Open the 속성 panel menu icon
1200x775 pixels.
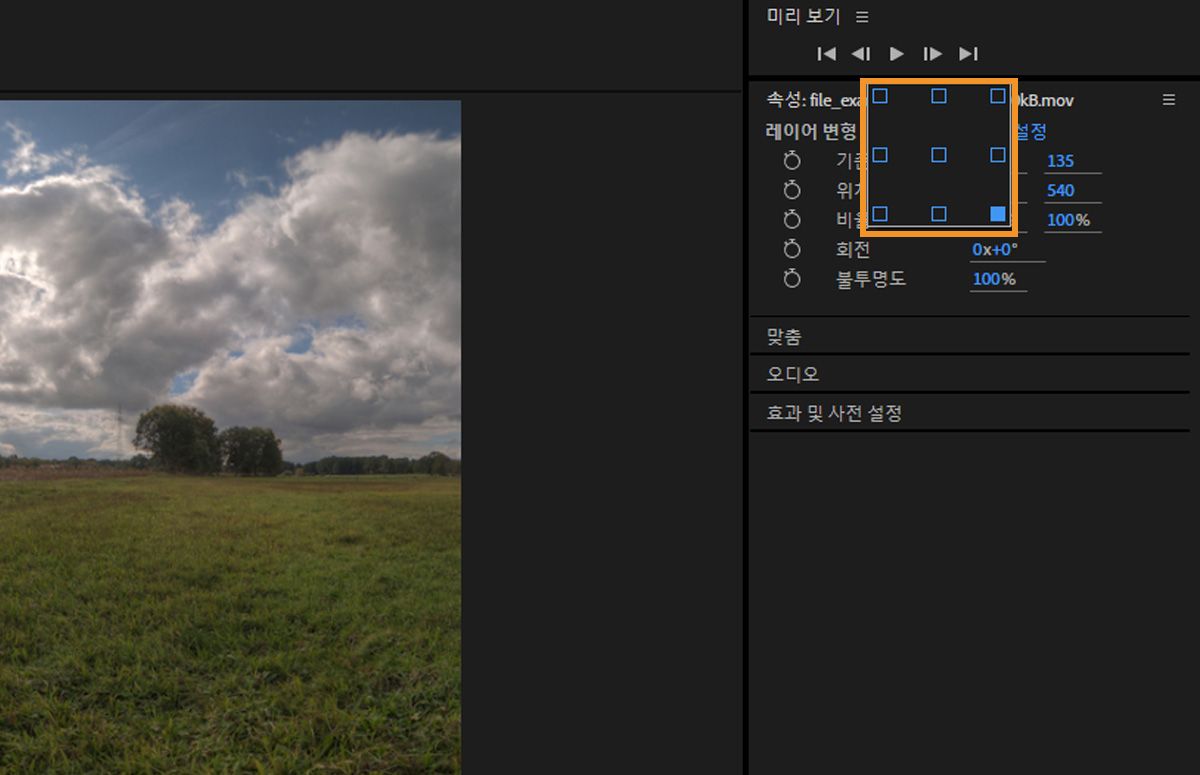pyautogui.click(x=1168, y=100)
